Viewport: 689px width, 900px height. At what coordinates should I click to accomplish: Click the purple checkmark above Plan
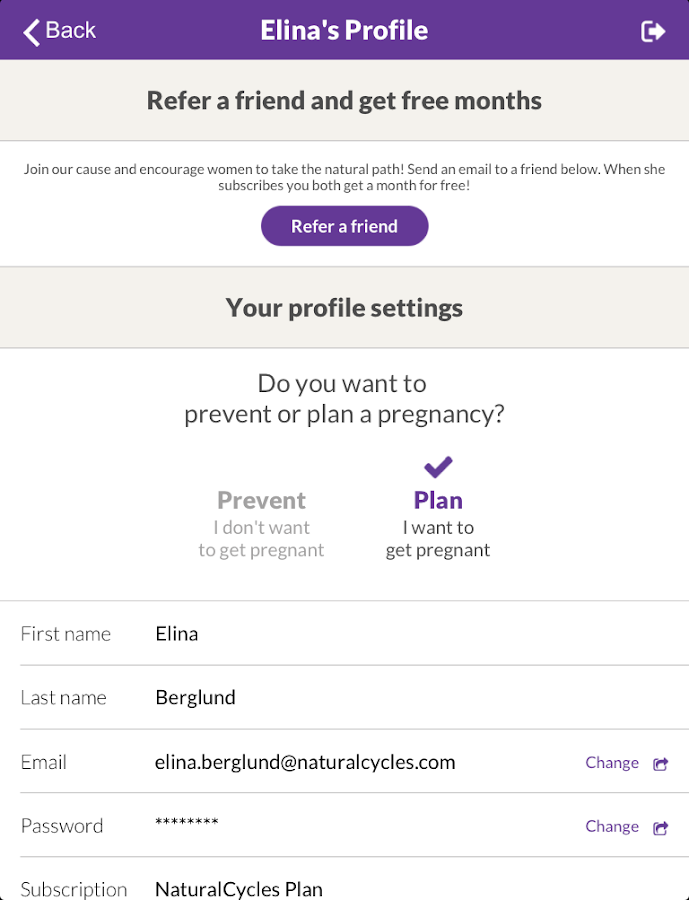pyautogui.click(x=438, y=466)
